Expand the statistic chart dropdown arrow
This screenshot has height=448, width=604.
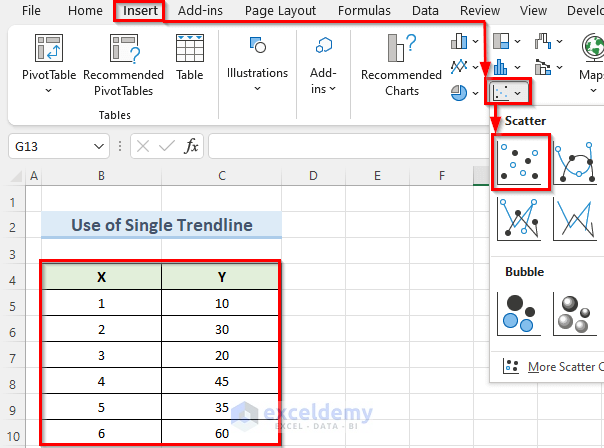517,67
